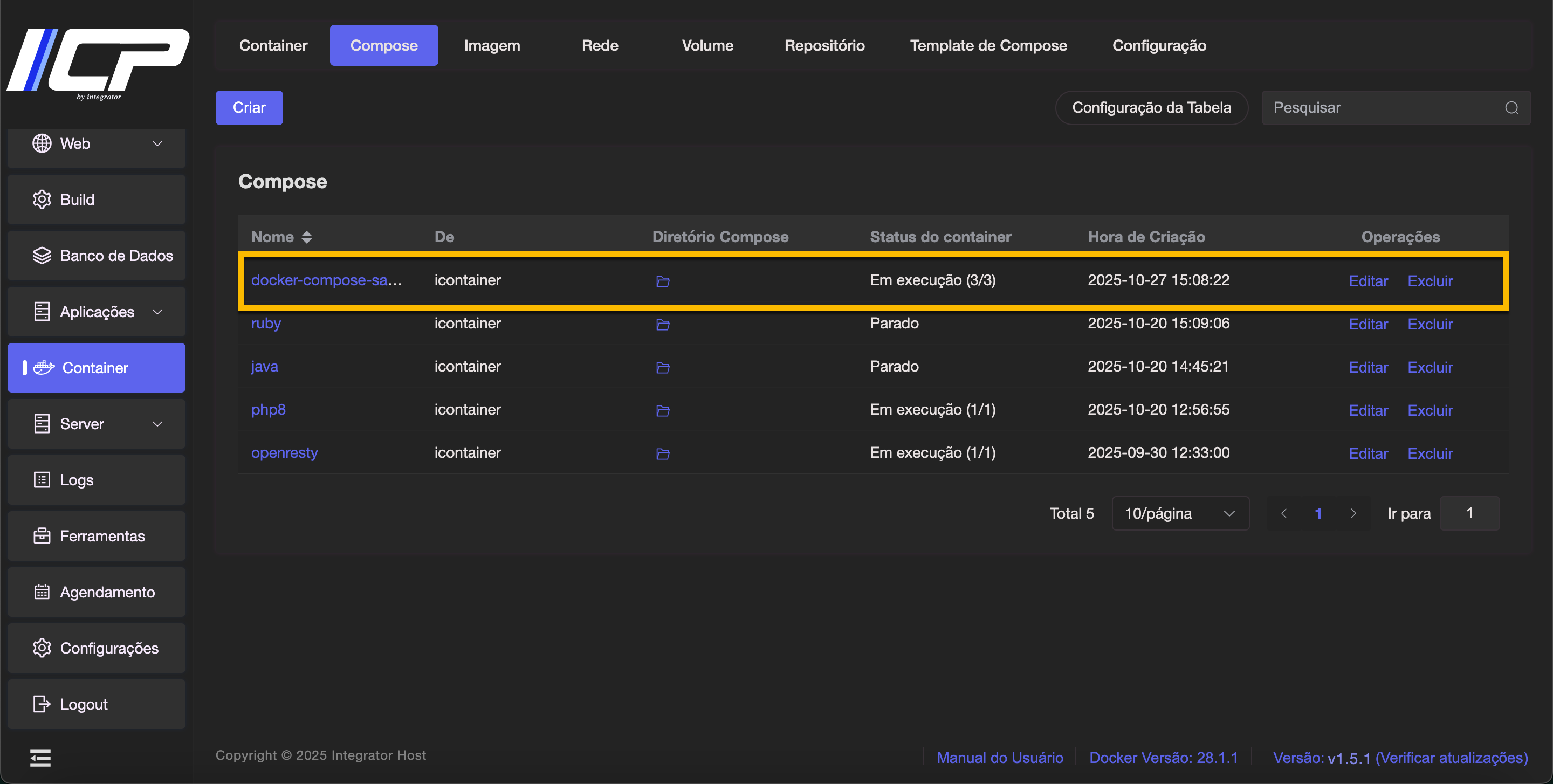
Task: Click the Criar button
Action: [x=249, y=108]
